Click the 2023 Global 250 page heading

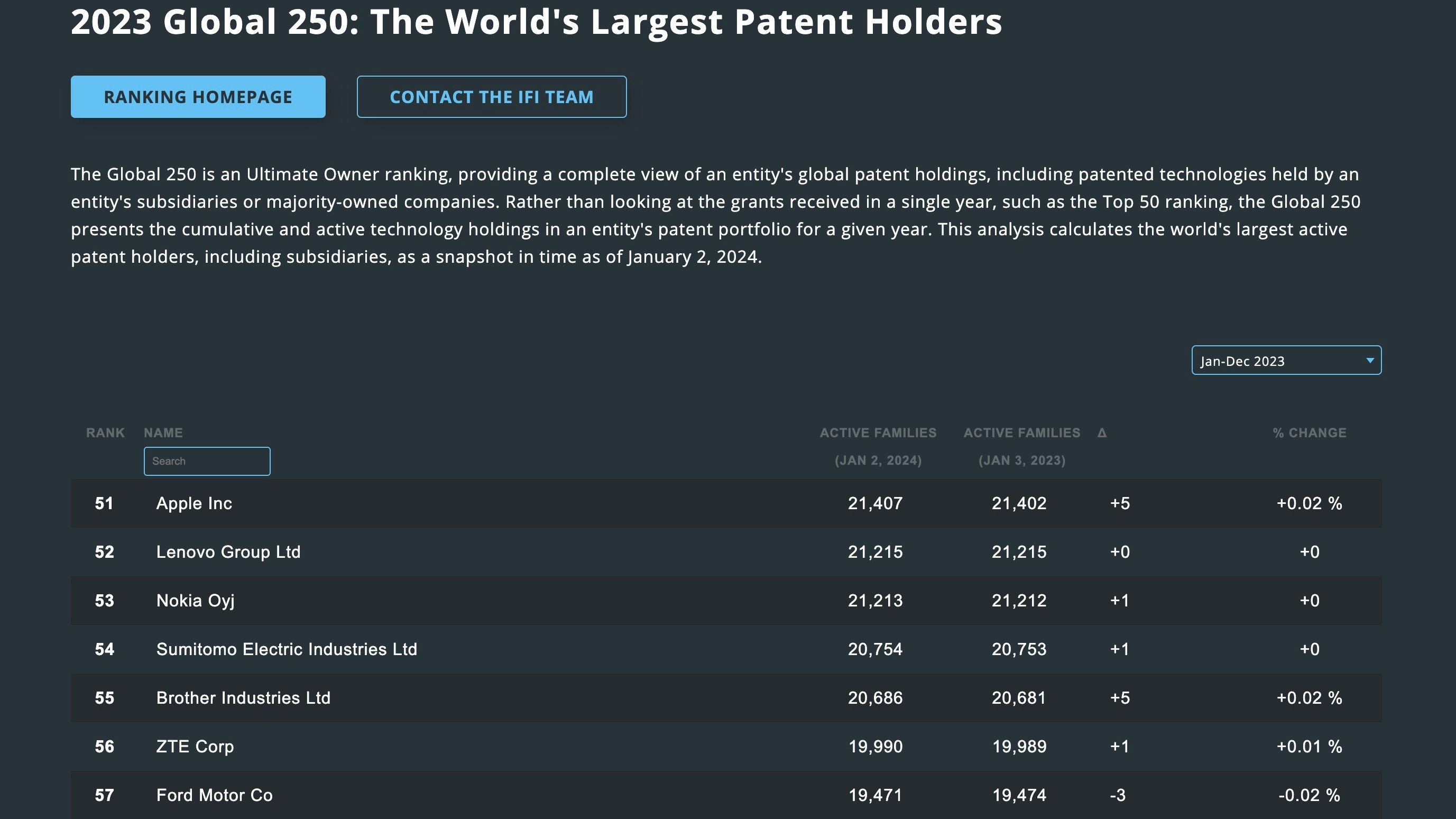click(537, 22)
